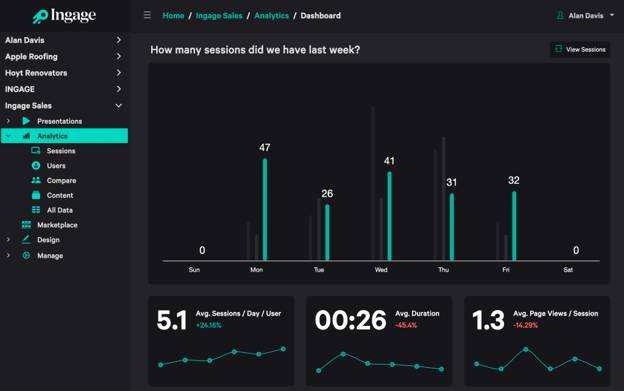Select the Design pencil icon
The width and height of the screenshot is (624, 391).
[x=26, y=239]
